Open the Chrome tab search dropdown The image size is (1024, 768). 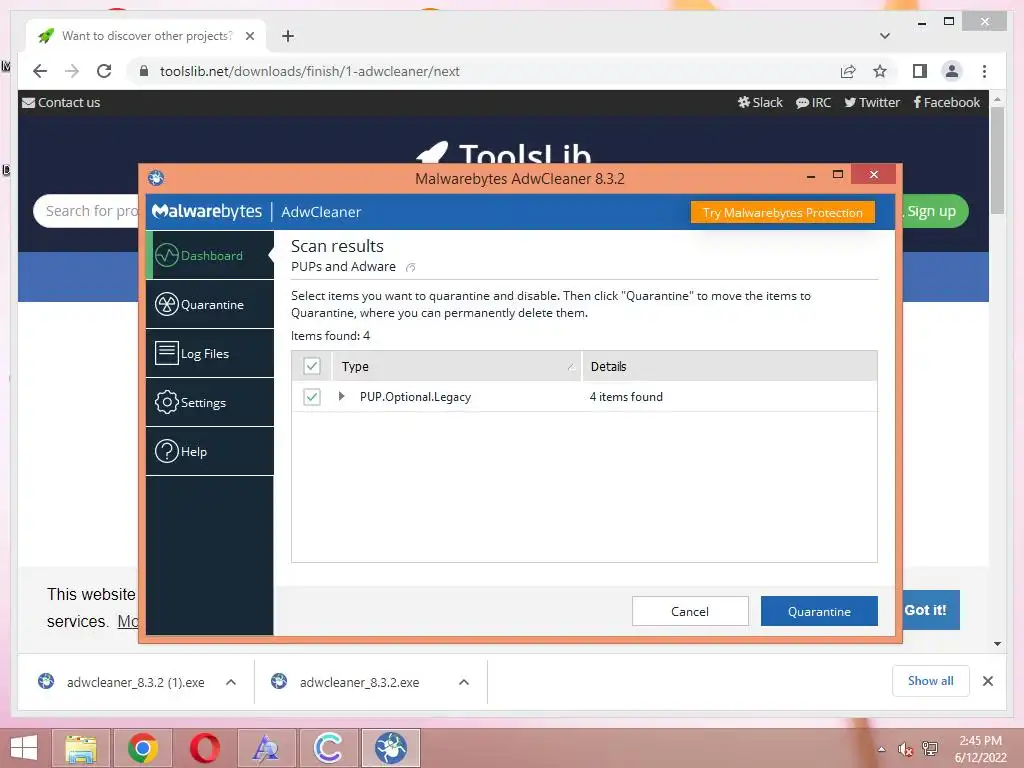coord(885,36)
